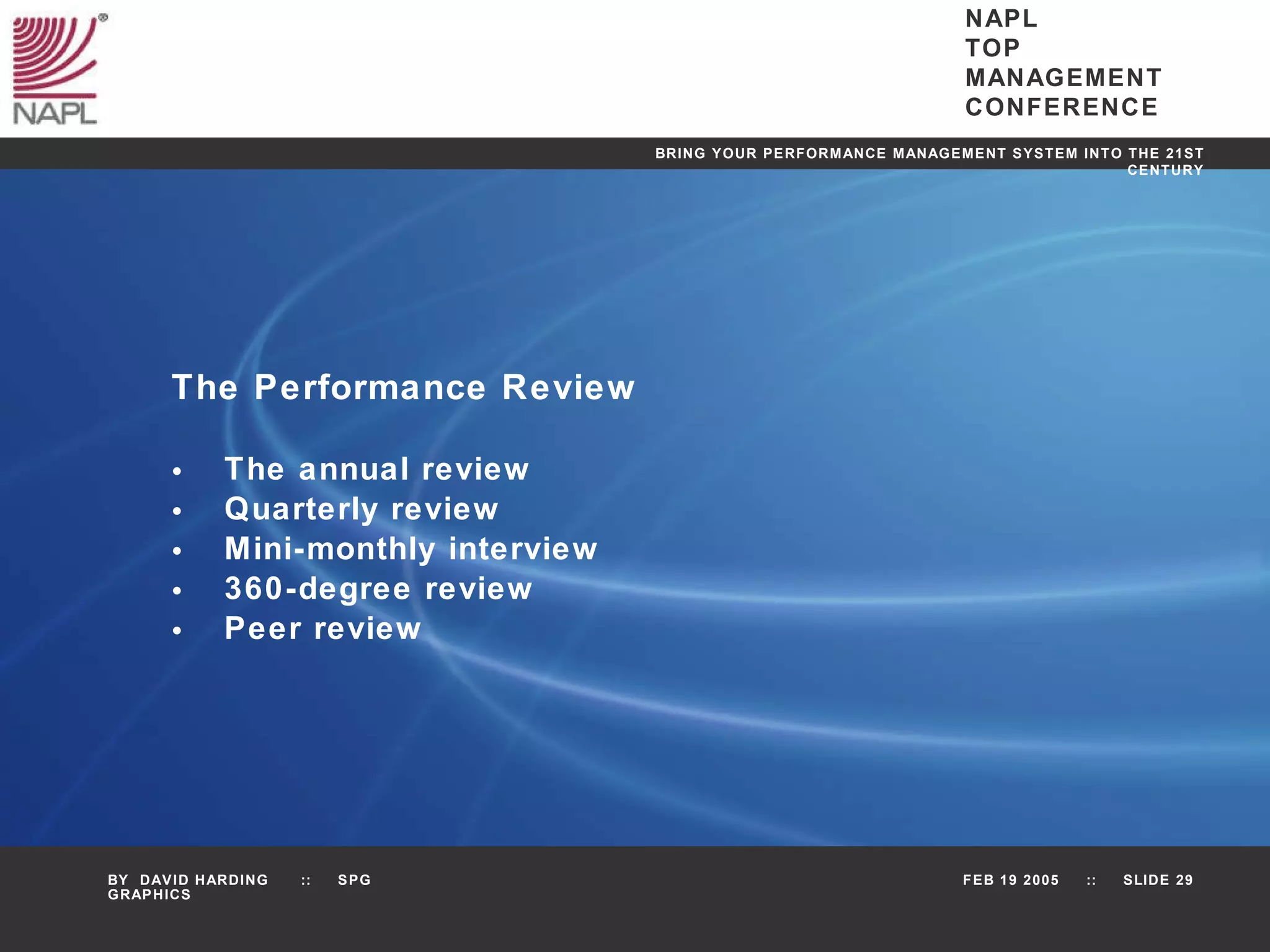Select the slide title 'The Performance Review'
Viewport: 1270px width, 952px height.
[x=404, y=387]
